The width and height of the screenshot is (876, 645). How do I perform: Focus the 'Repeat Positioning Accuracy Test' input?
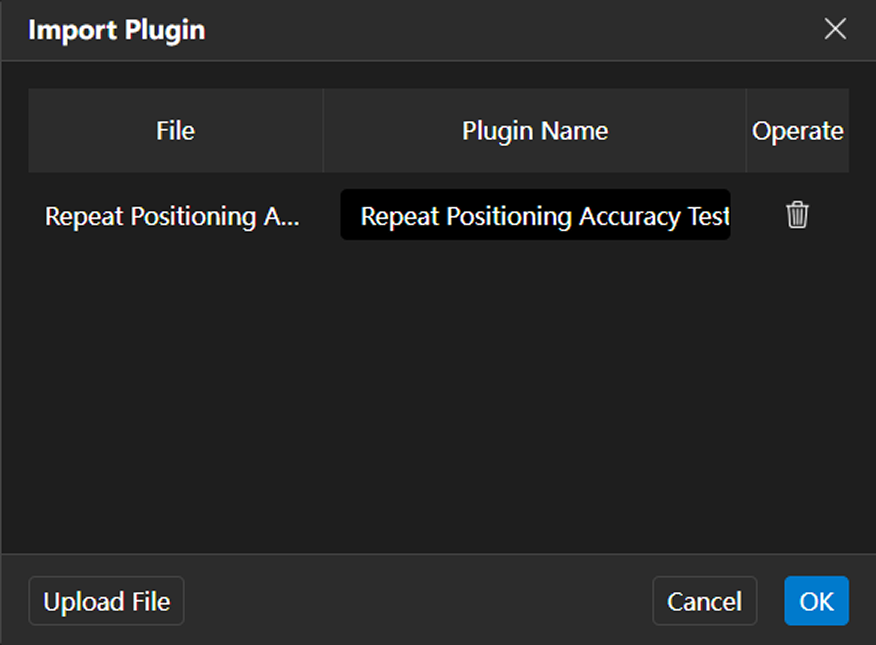tap(535, 216)
